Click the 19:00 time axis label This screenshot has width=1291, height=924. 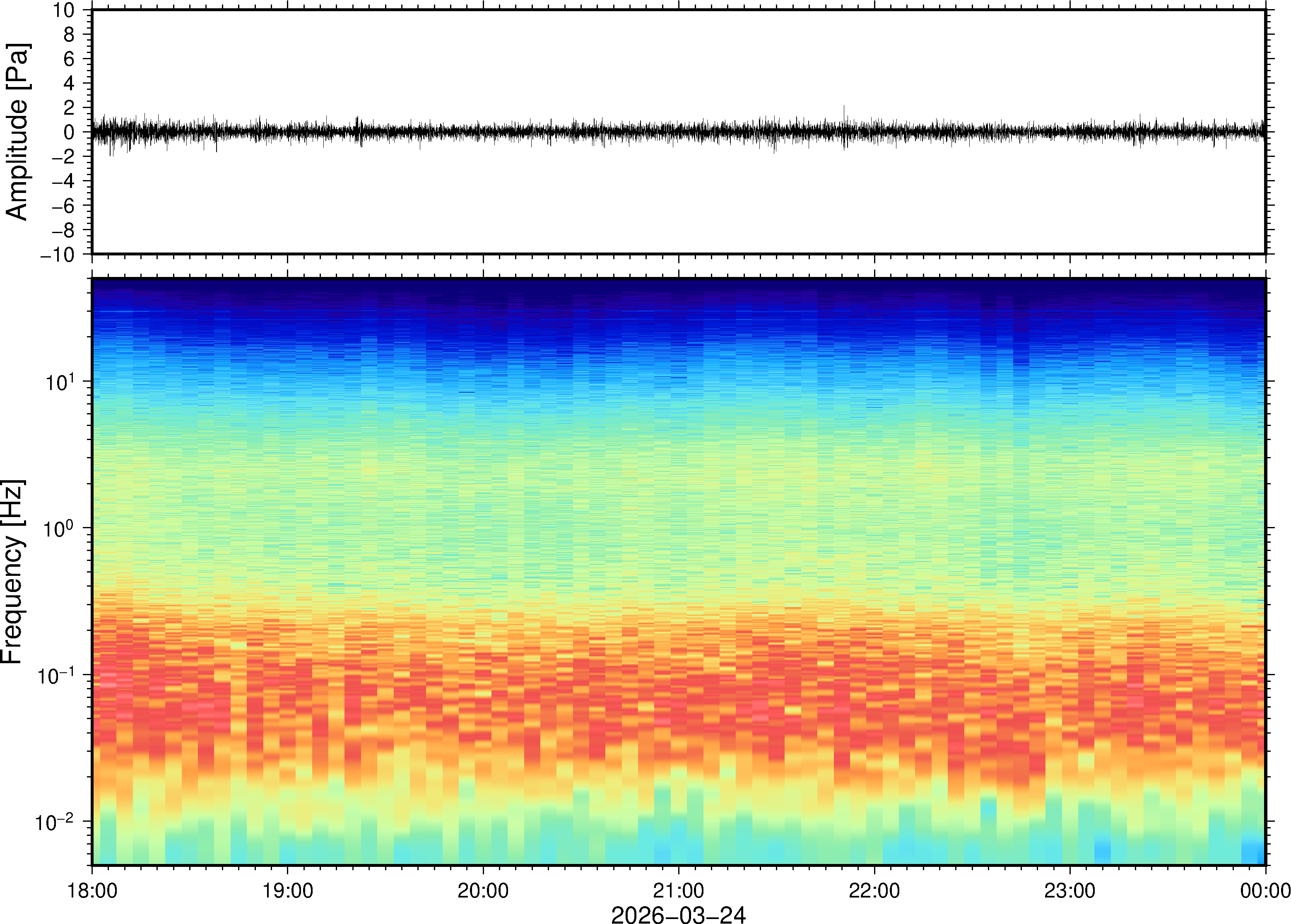287,890
